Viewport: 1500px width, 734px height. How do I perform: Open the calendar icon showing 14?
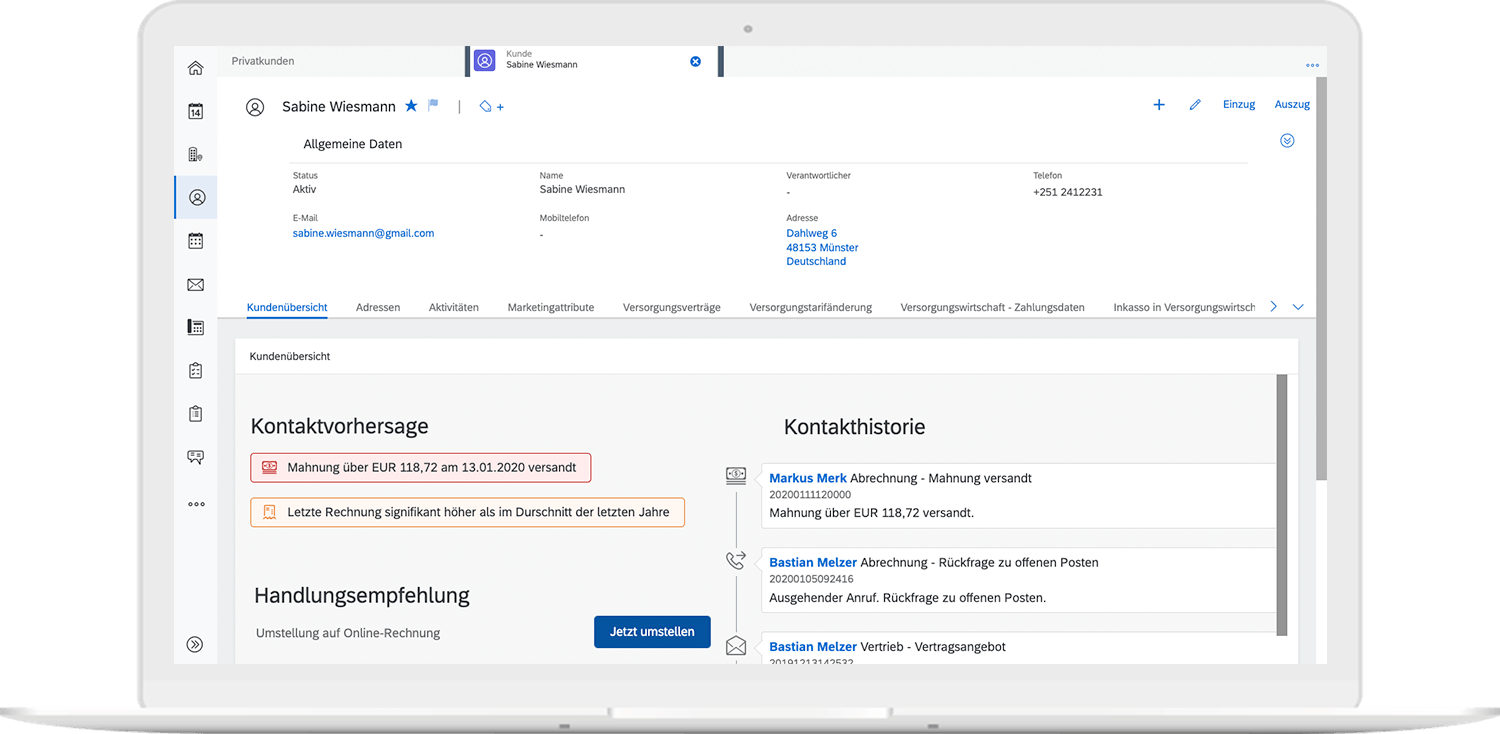(x=195, y=111)
